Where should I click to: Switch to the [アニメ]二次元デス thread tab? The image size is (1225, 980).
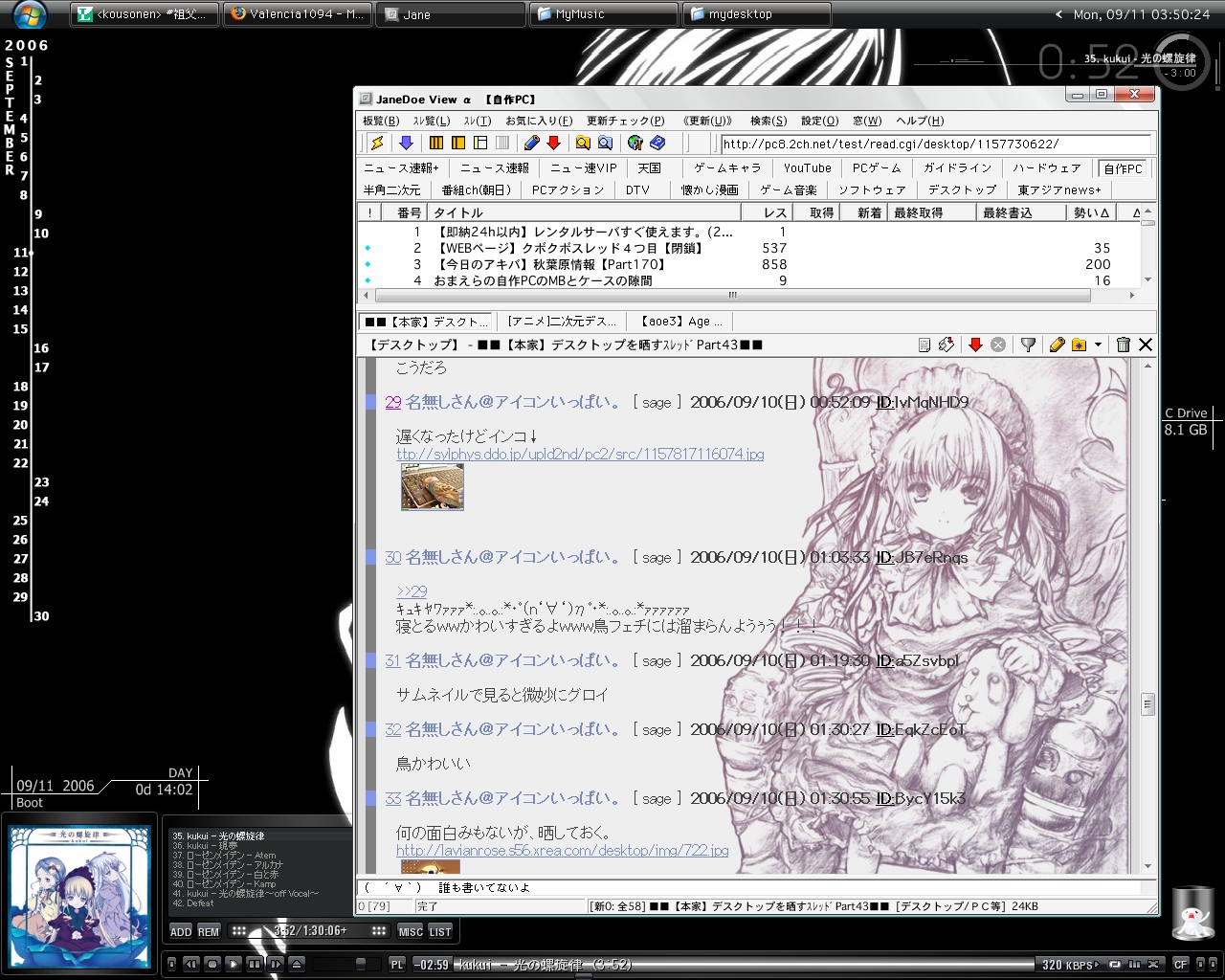click(562, 322)
